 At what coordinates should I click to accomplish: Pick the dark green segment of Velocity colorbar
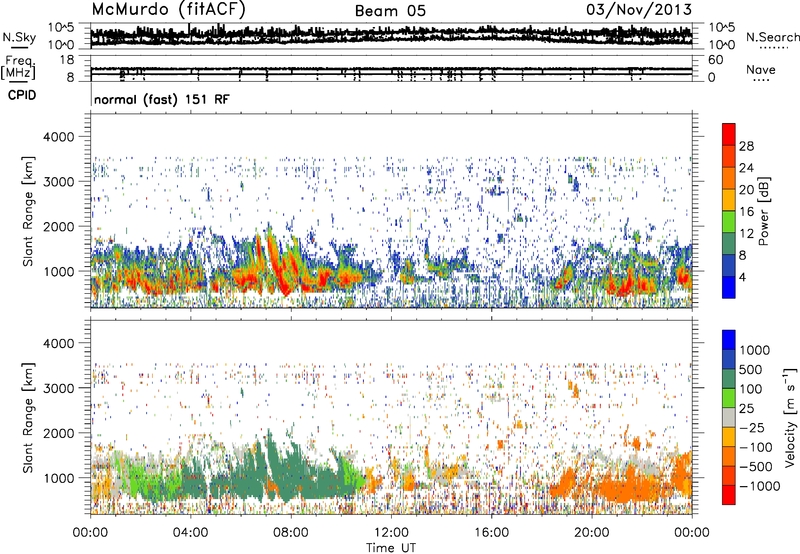[729, 379]
